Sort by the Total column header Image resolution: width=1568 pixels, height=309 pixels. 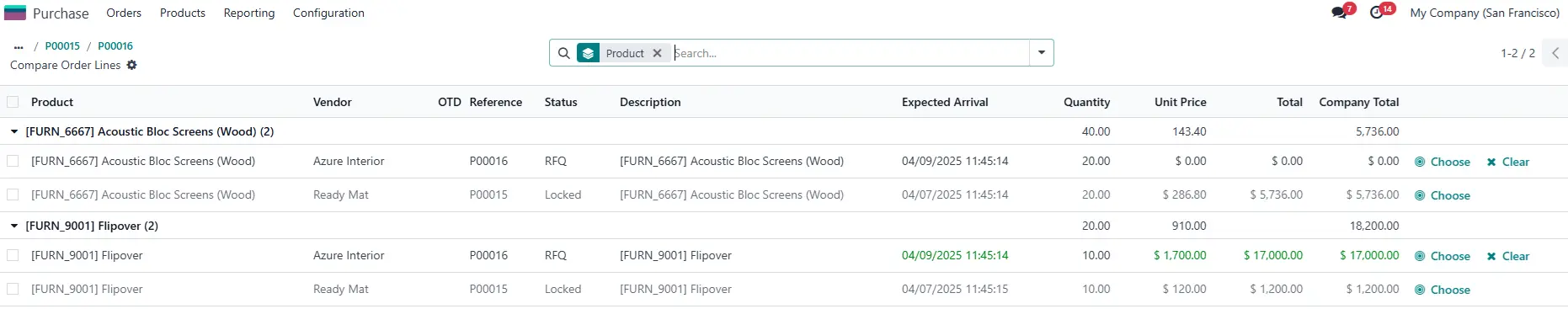pyautogui.click(x=1289, y=102)
